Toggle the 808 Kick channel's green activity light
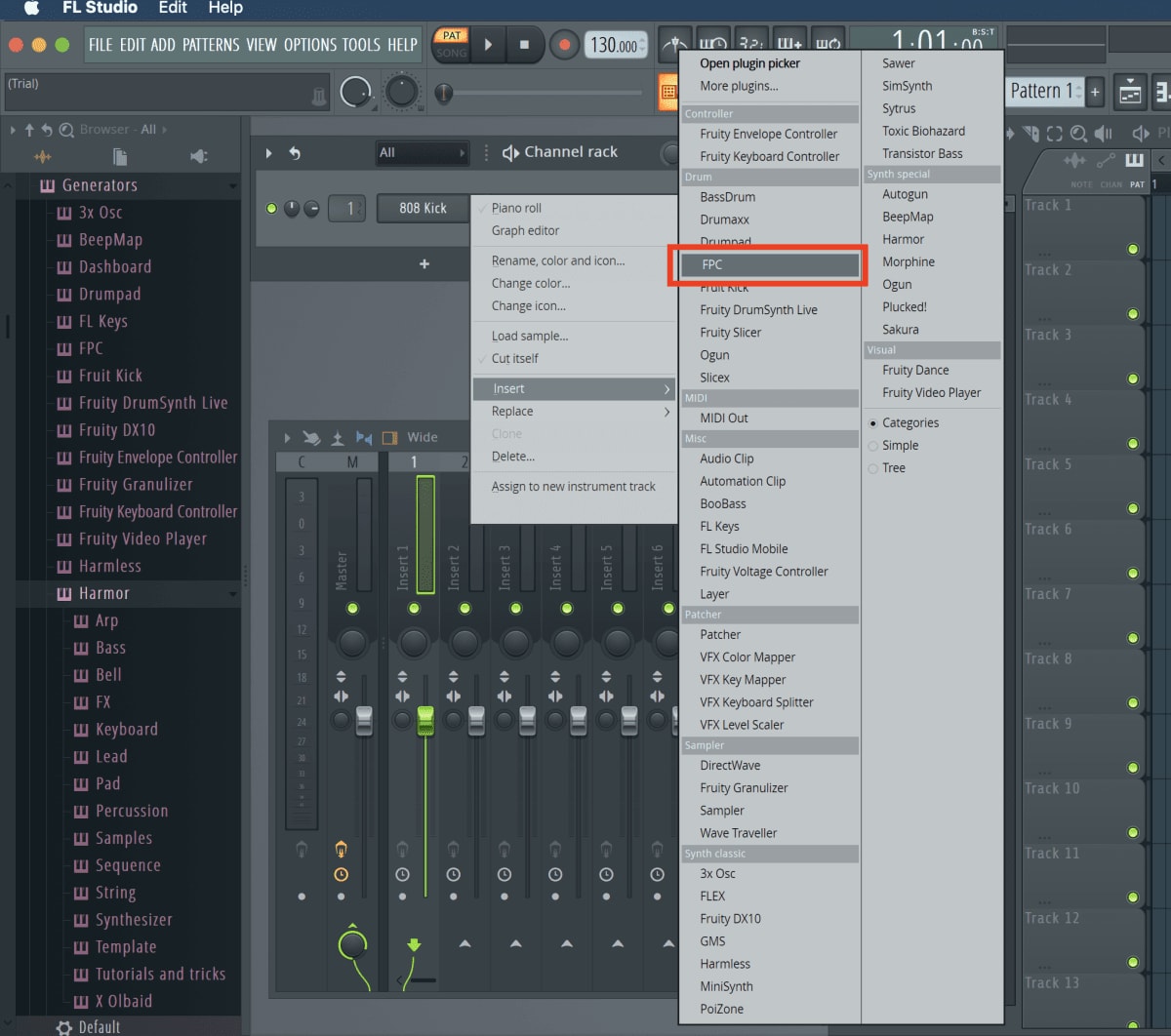Image resolution: width=1171 pixels, height=1036 pixels. pos(272,207)
